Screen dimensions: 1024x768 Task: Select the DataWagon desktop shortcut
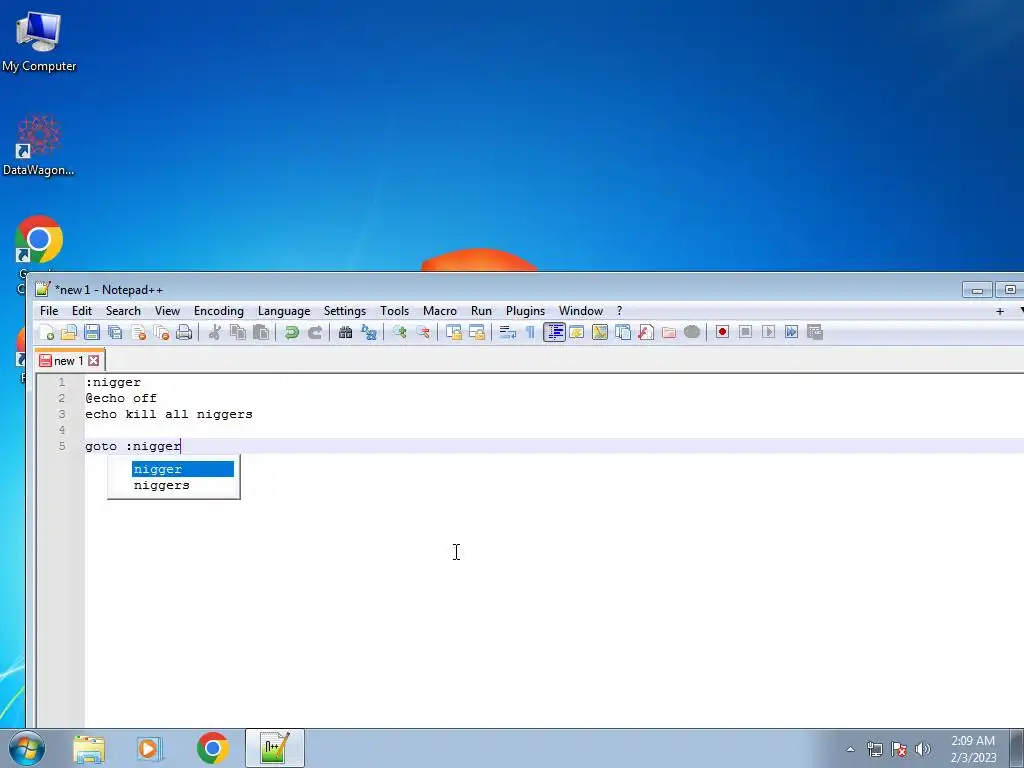click(39, 145)
